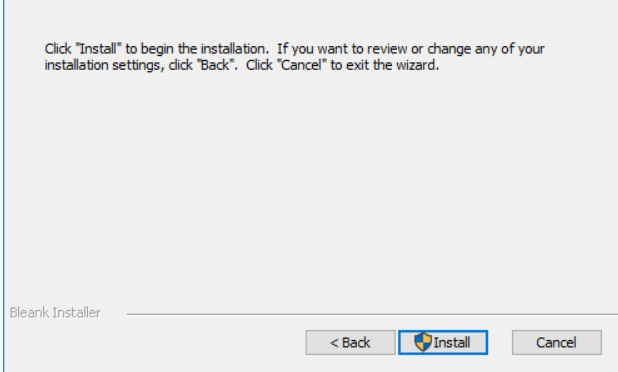The image size is (618, 372).
Task: Exit the wizard using Cancel button
Action: pos(557,342)
